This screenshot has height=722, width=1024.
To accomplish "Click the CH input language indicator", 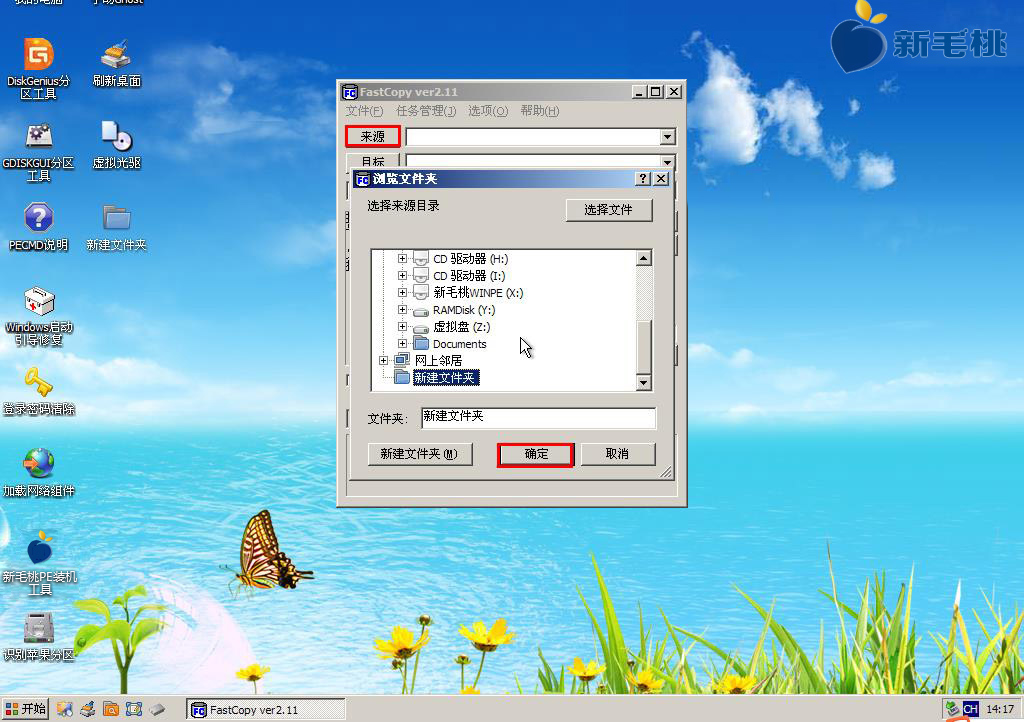I will [970, 709].
